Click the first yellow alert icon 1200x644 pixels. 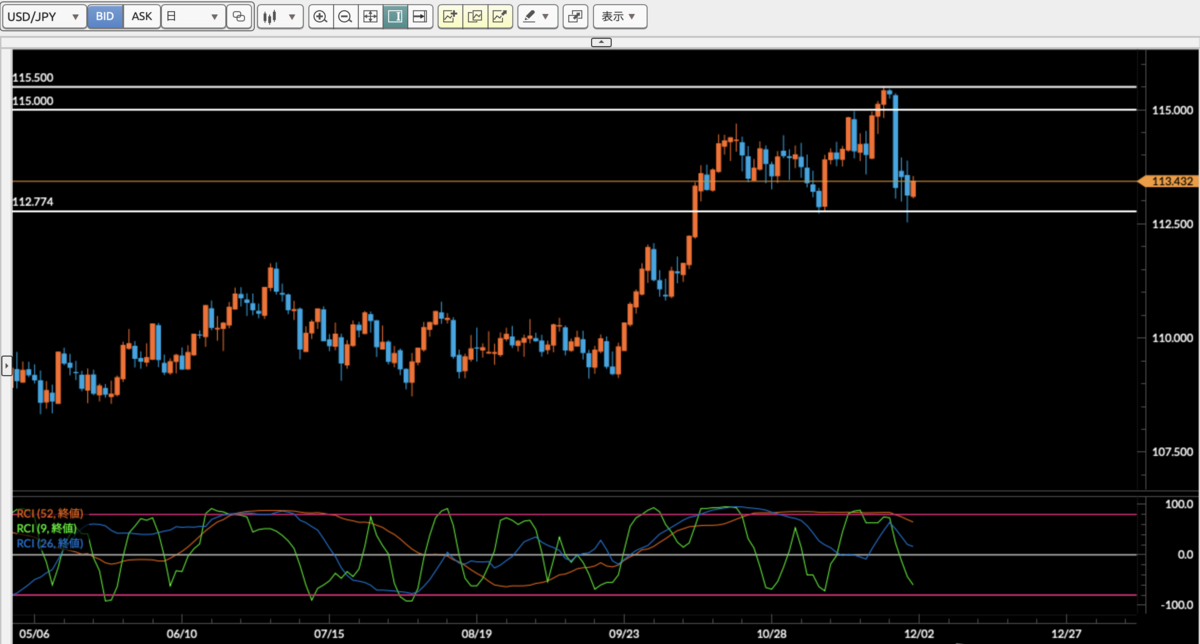450,16
